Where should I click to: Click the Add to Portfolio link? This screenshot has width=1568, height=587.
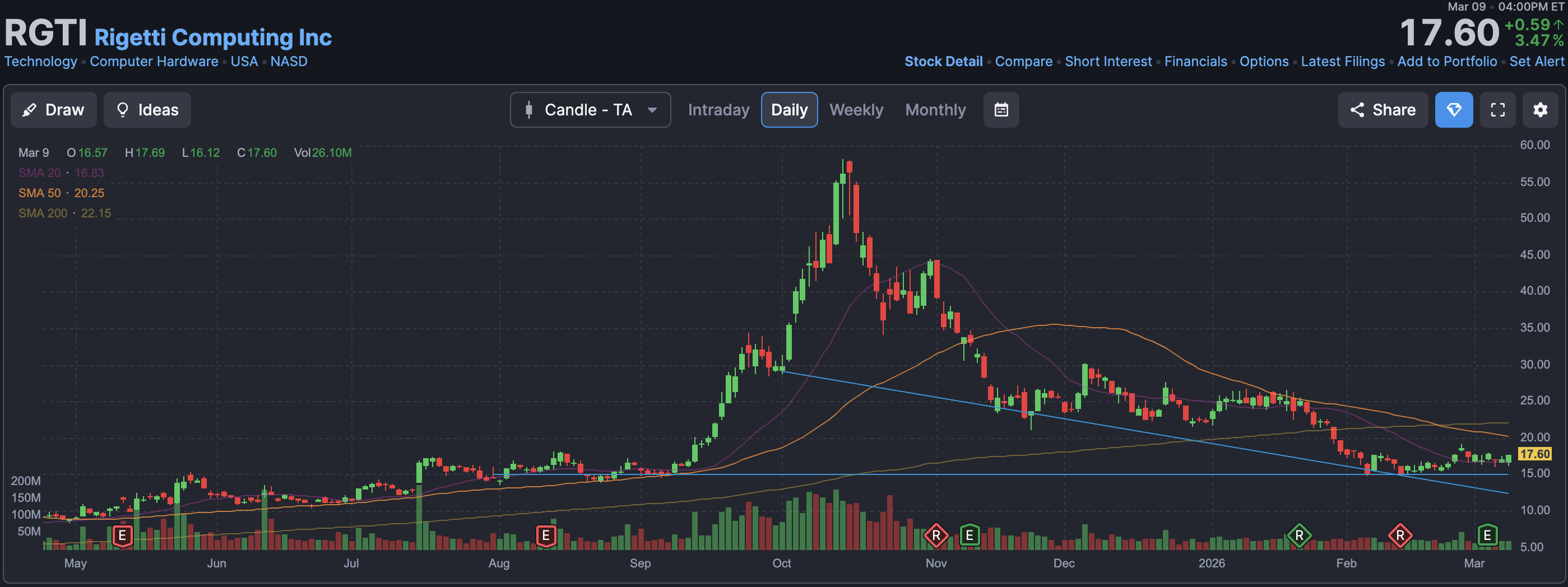1448,62
